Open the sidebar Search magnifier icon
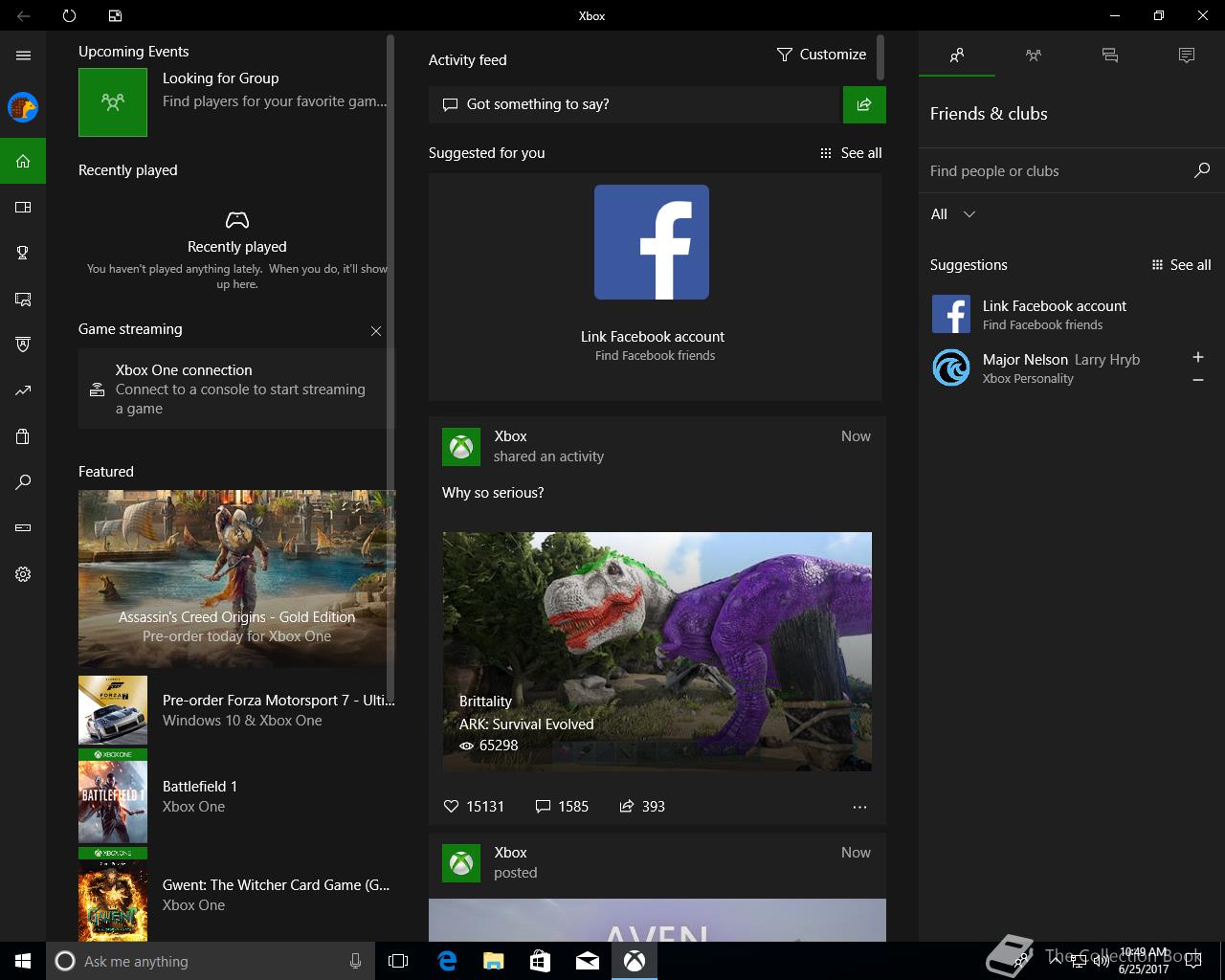This screenshot has width=1225, height=980. [23, 482]
